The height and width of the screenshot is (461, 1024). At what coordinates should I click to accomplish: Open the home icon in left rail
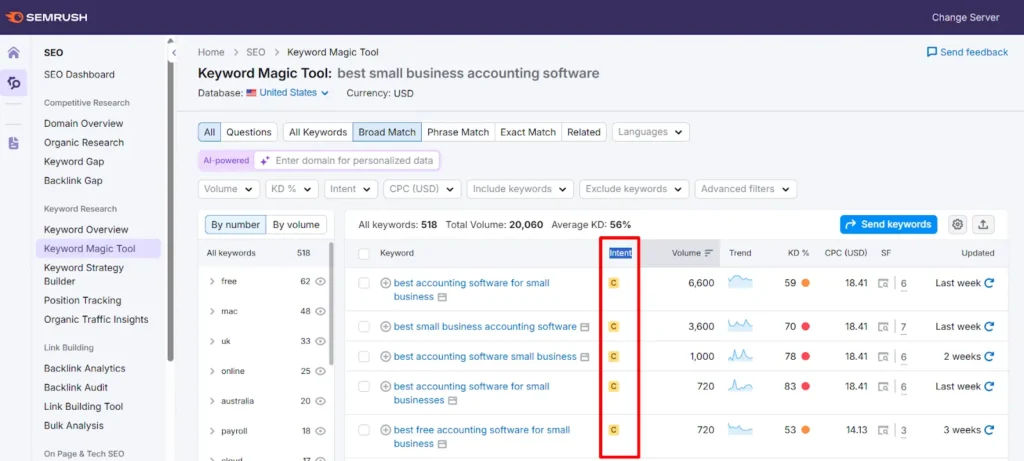[14, 53]
